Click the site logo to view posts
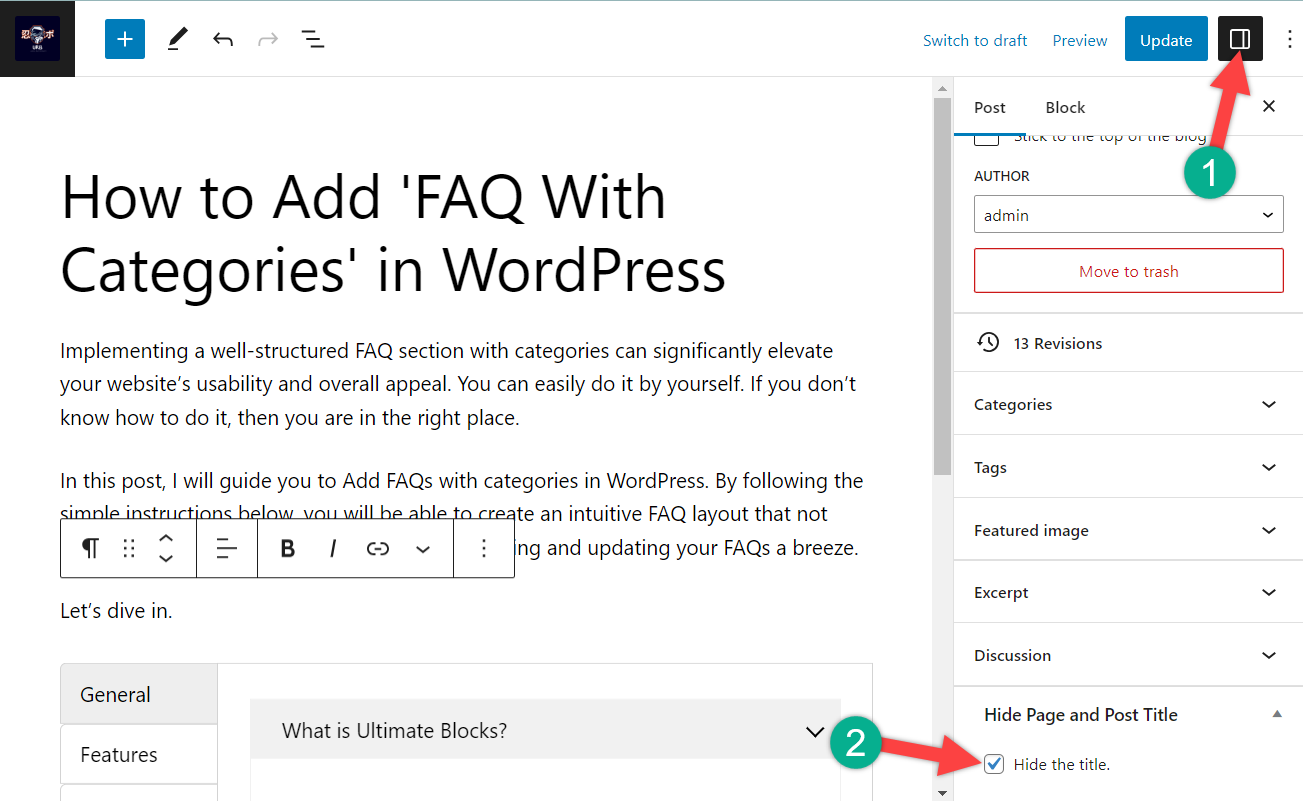Viewport: 1303px width, 801px height. pyautogui.click(x=37, y=39)
